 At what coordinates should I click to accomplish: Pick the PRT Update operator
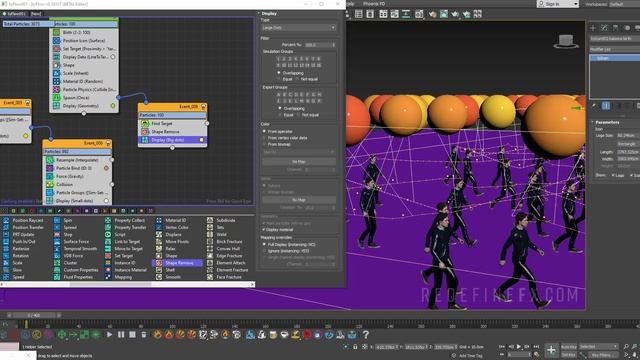23,235
